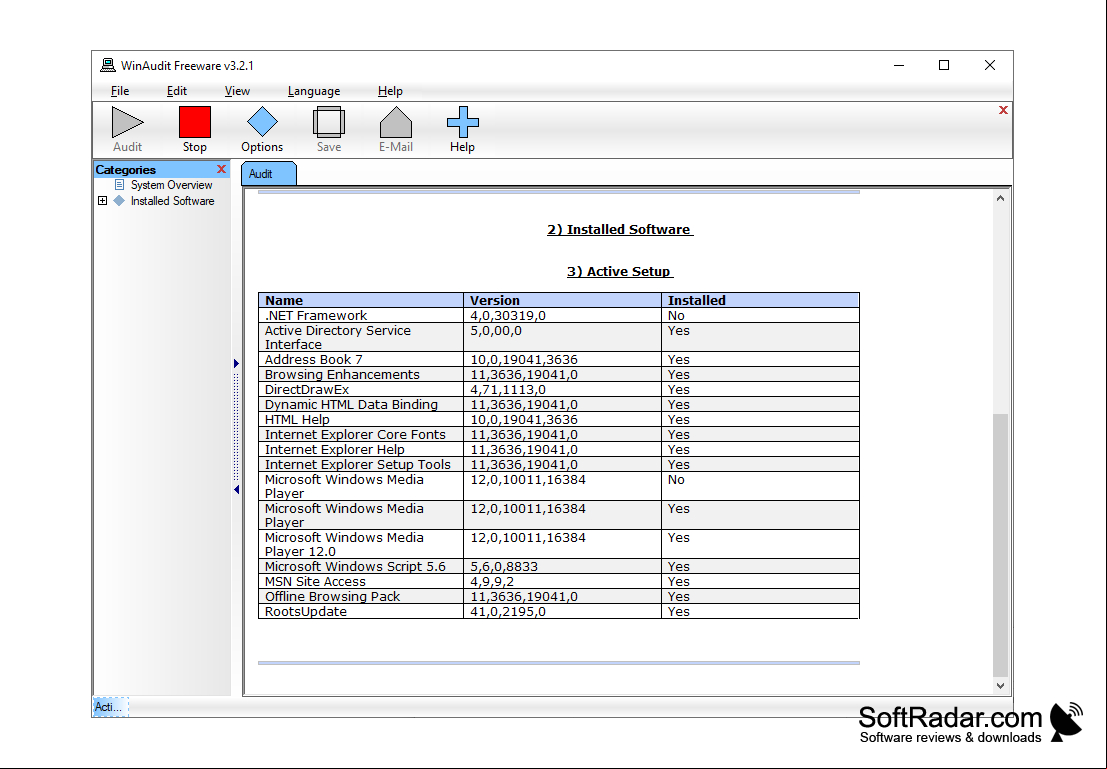Select 'Dynamic HTML Data Binding' cell
The height and width of the screenshot is (769, 1107).
pyautogui.click(x=361, y=405)
